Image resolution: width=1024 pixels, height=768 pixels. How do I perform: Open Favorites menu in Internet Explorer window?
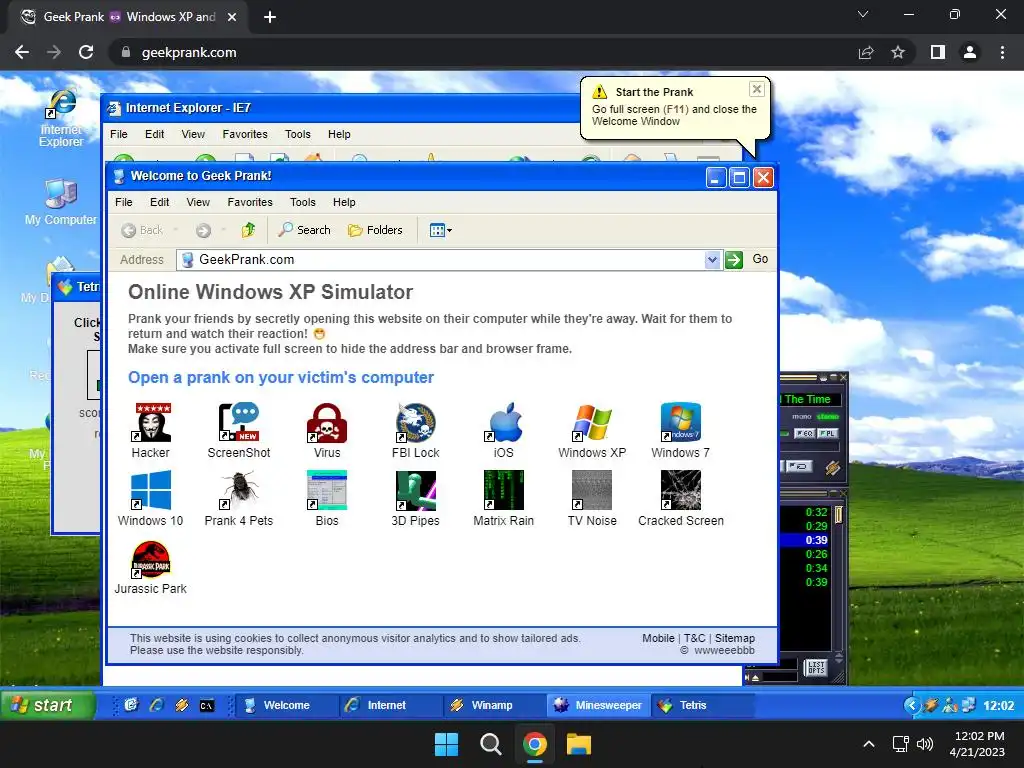point(245,134)
